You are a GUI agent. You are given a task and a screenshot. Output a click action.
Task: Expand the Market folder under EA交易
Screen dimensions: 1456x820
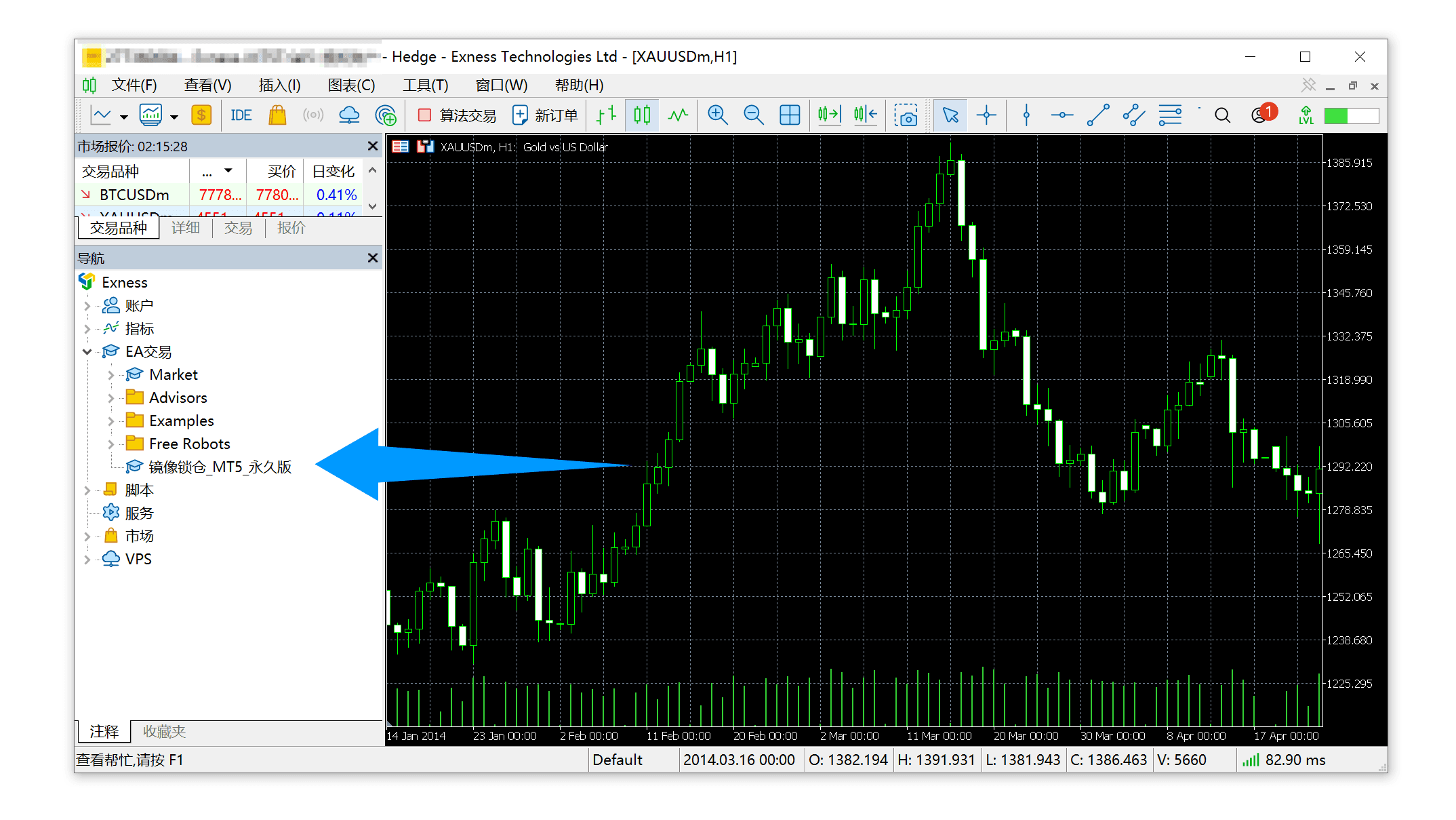pos(110,374)
